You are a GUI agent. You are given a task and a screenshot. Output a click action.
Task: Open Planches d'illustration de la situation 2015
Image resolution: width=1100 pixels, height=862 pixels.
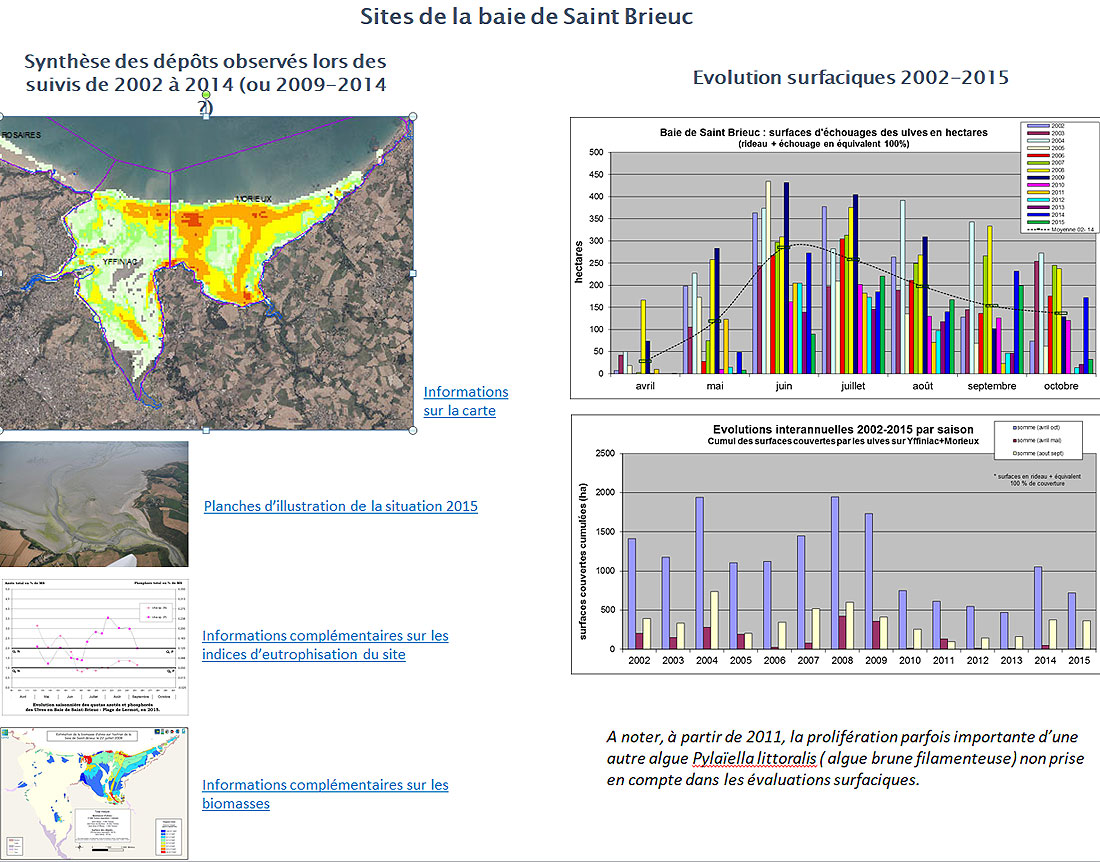click(341, 506)
